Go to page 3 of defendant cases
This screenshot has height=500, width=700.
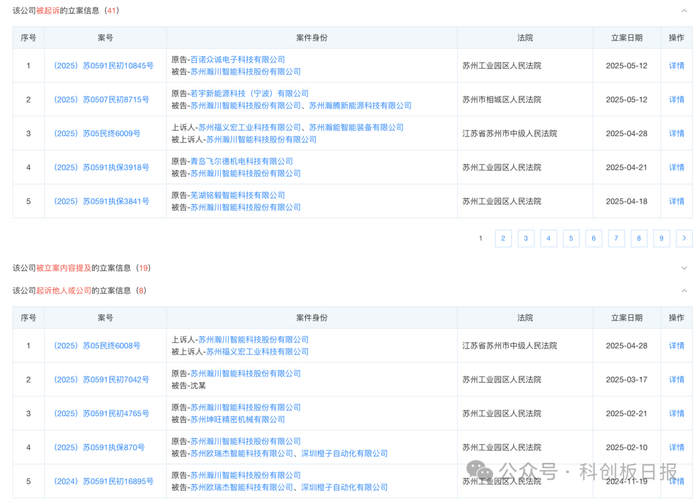pyautogui.click(x=526, y=238)
